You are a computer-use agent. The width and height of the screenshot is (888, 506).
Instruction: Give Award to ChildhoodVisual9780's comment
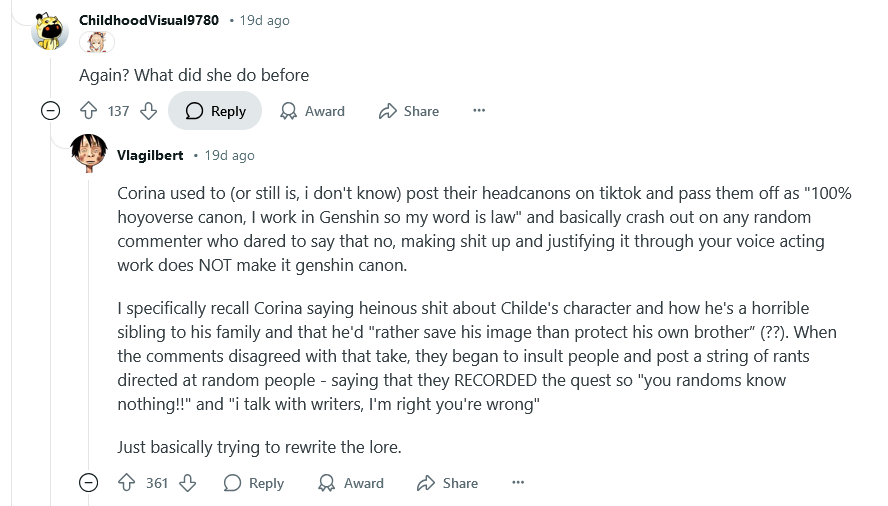click(x=312, y=111)
